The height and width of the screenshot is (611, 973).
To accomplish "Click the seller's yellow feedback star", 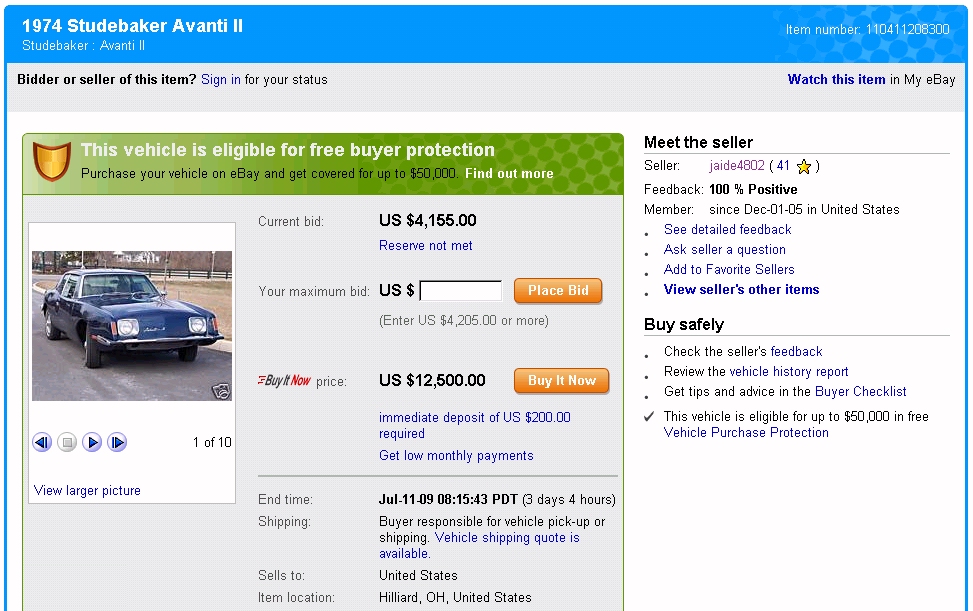I will coord(804,167).
